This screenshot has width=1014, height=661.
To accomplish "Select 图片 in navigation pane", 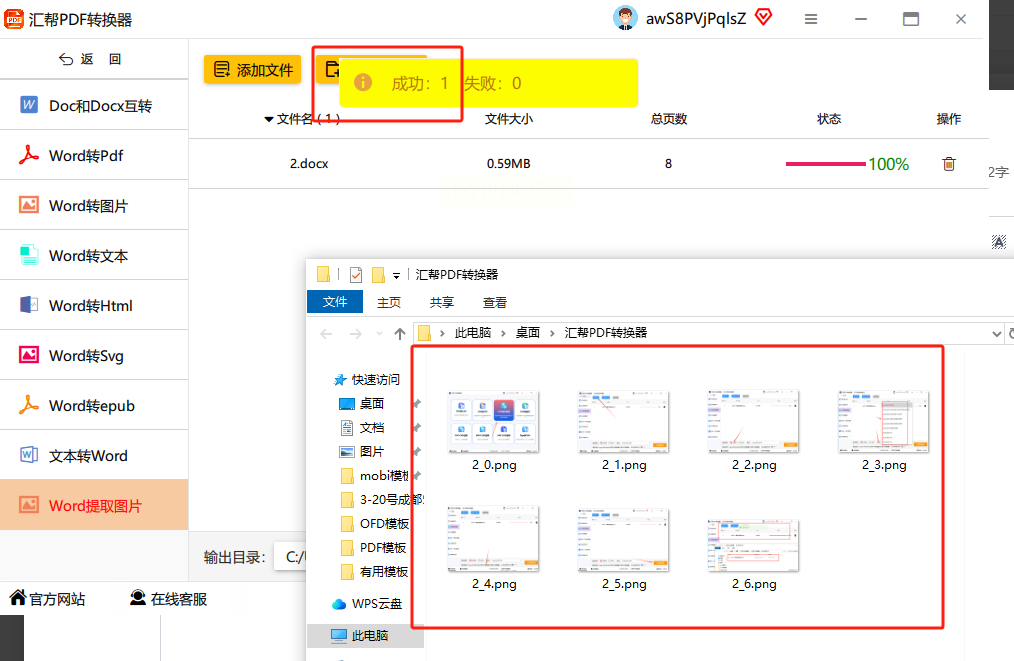I will click(362, 451).
